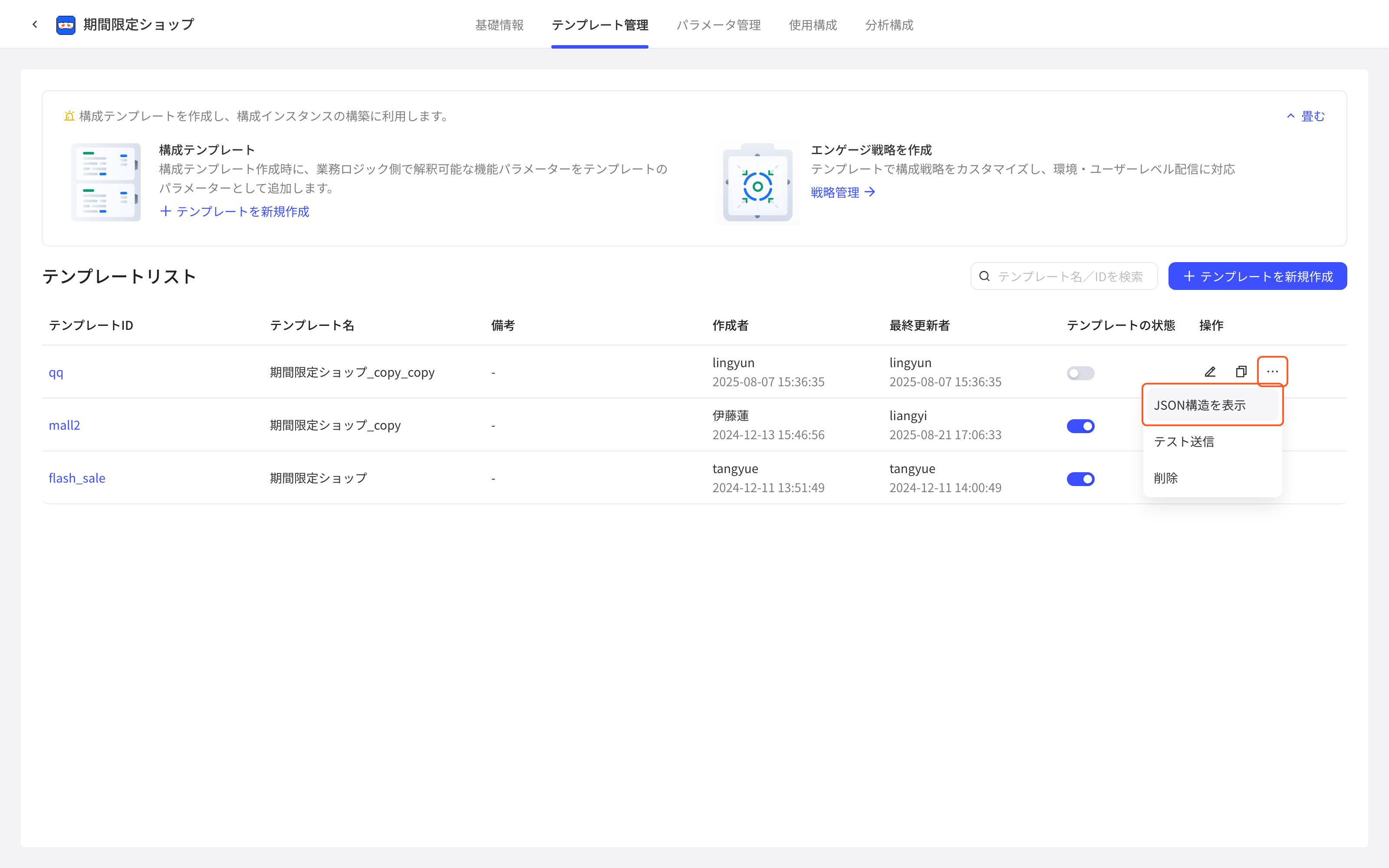Click the blue テンプレートを新規作成 button

1257,277
